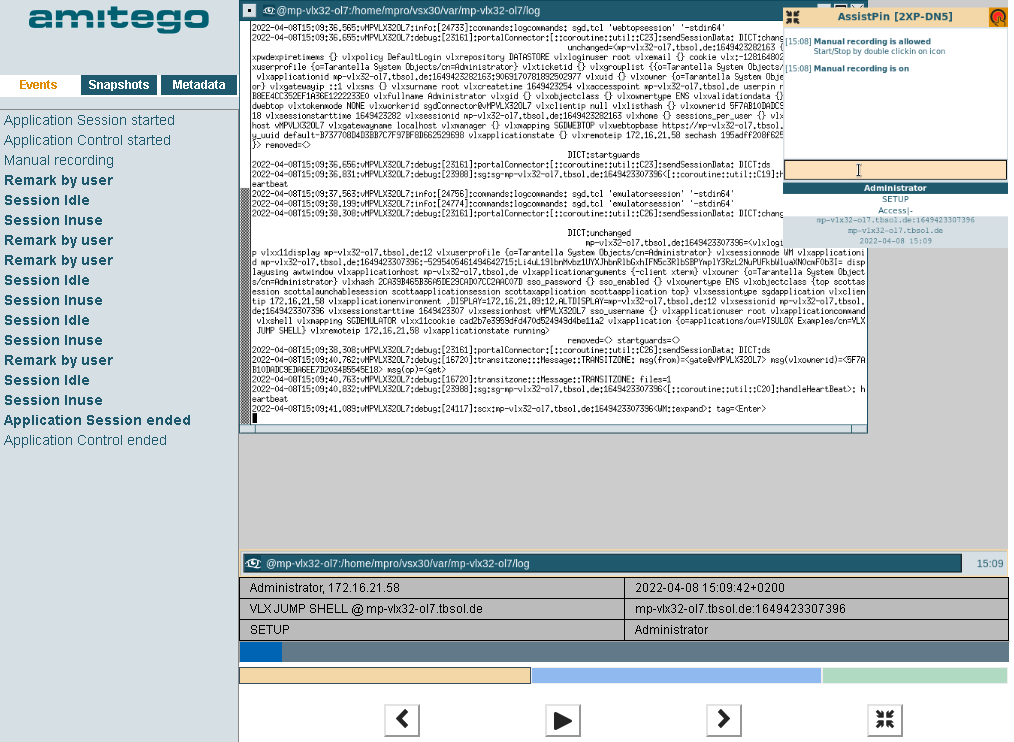Jump to the 'Manual recording' event

point(59,160)
